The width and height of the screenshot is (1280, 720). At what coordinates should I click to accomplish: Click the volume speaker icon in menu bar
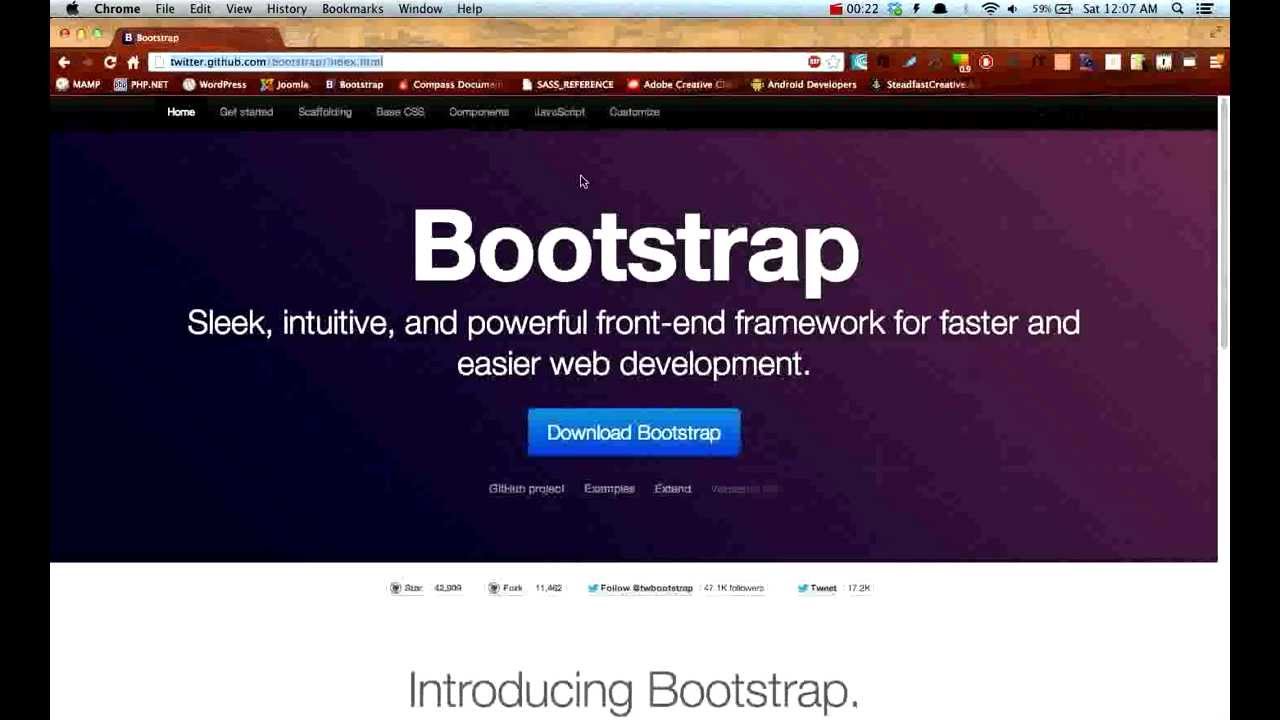(1013, 9)
